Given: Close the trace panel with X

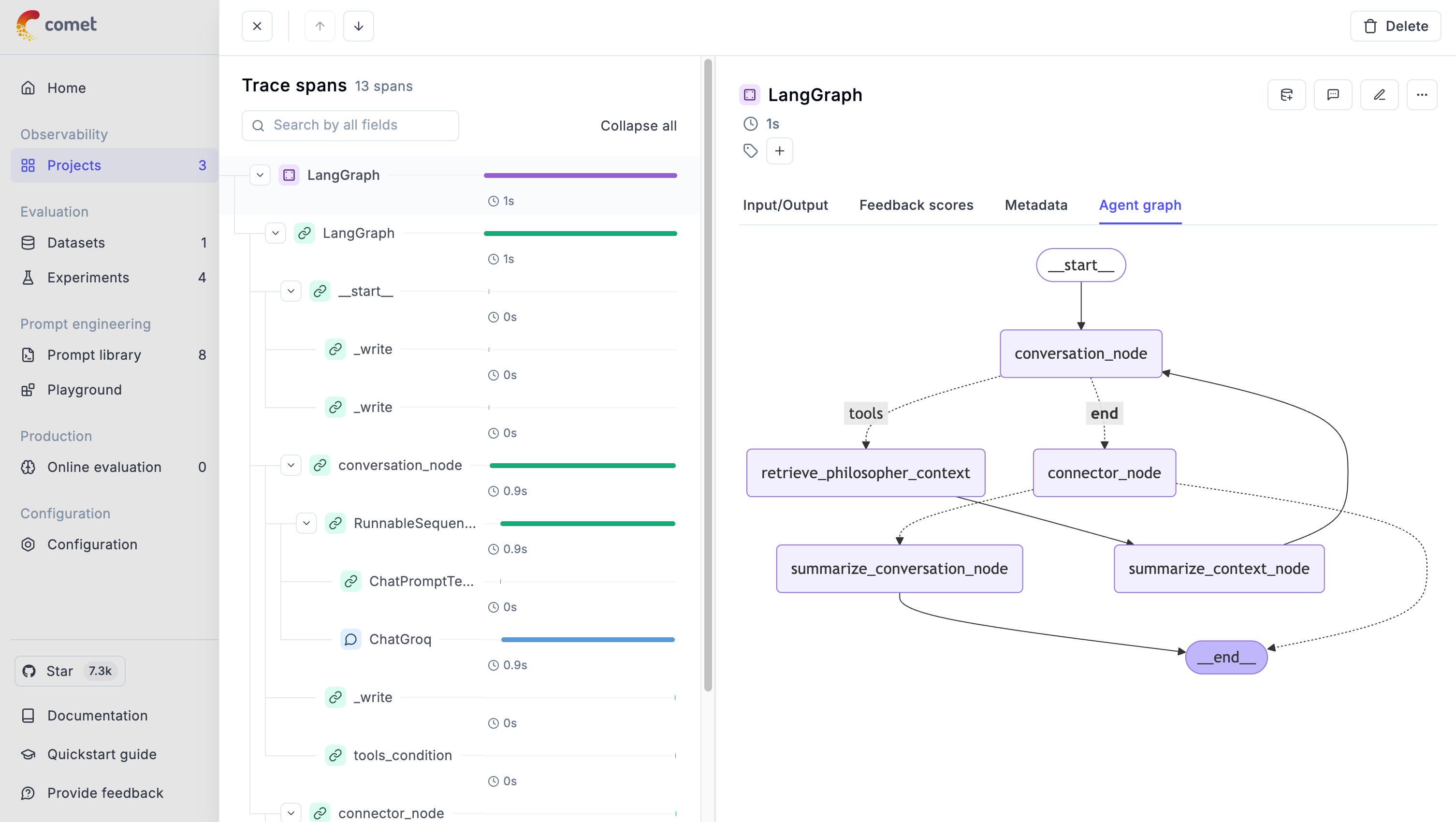Looking at the screenshot, I should tap(257, 26).
